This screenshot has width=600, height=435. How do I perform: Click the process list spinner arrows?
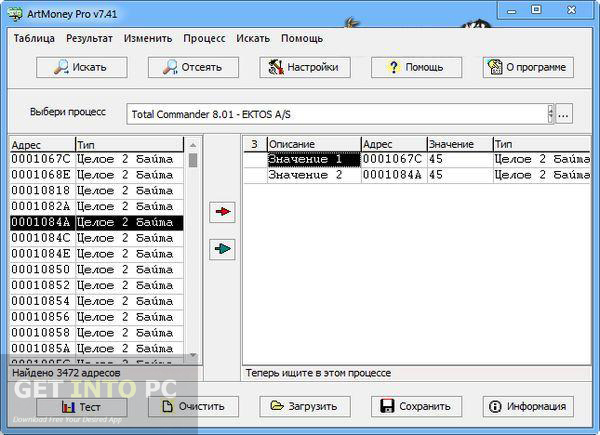tap(551, 114)
